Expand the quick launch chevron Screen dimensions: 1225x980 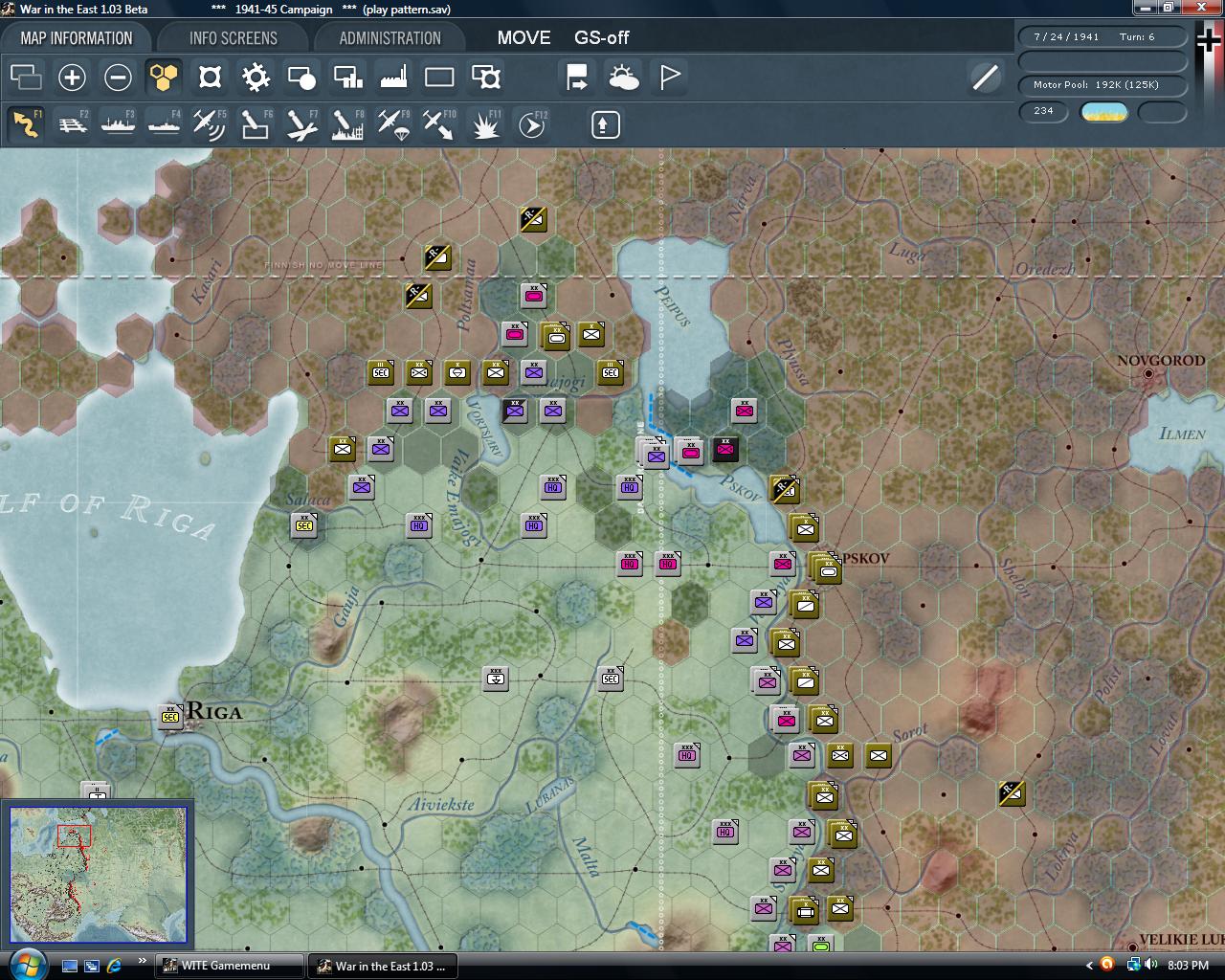(143, 962)
